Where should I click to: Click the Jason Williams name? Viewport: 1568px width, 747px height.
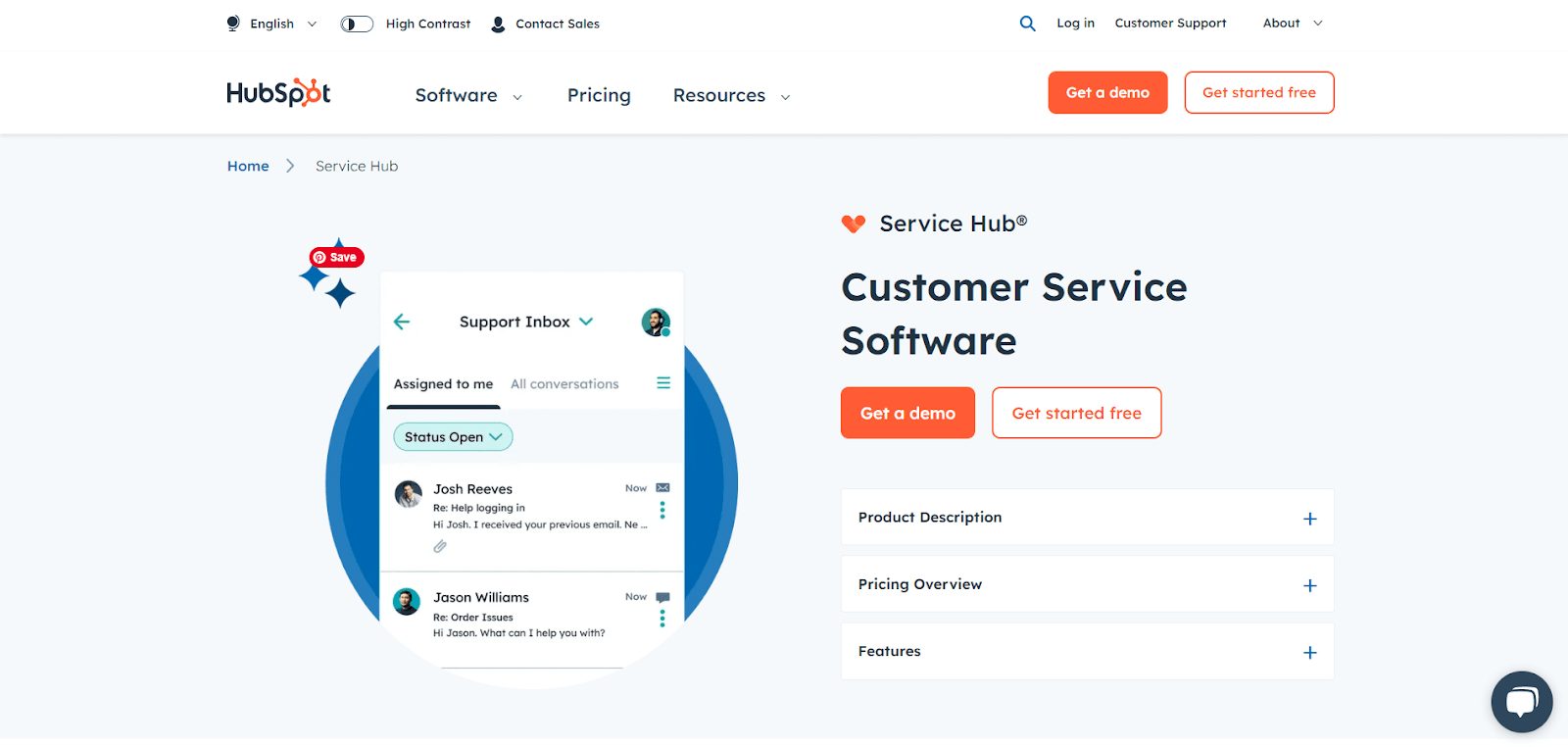click(x=481, y=598)
